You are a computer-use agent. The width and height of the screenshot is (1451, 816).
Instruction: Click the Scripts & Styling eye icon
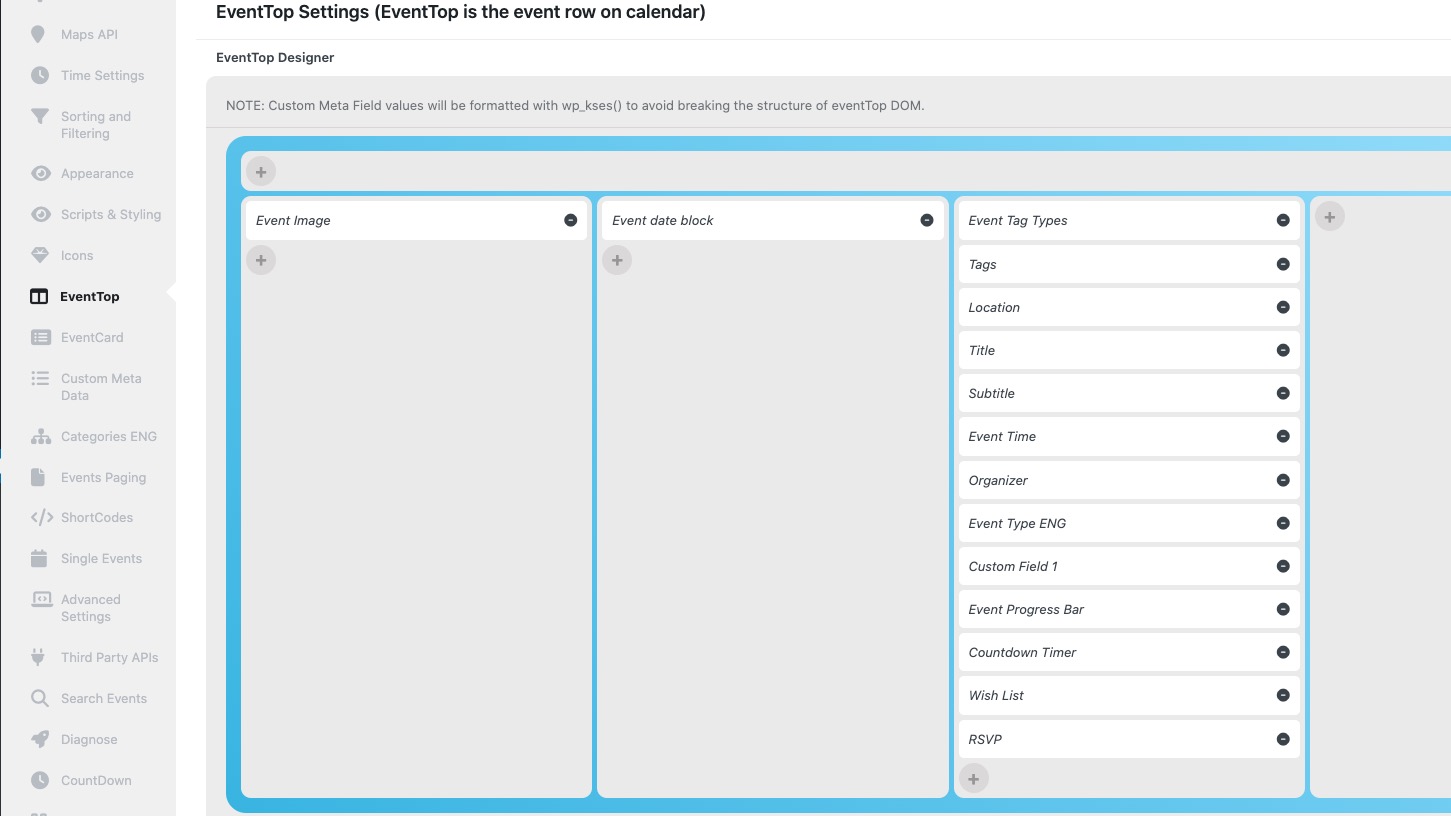pos(40,215)
